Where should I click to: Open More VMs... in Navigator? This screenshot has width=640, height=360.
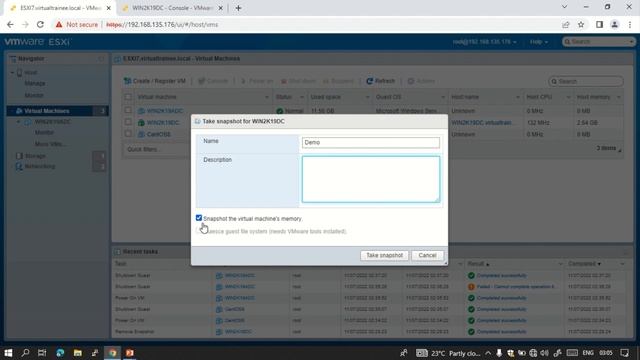pos(50,144)
